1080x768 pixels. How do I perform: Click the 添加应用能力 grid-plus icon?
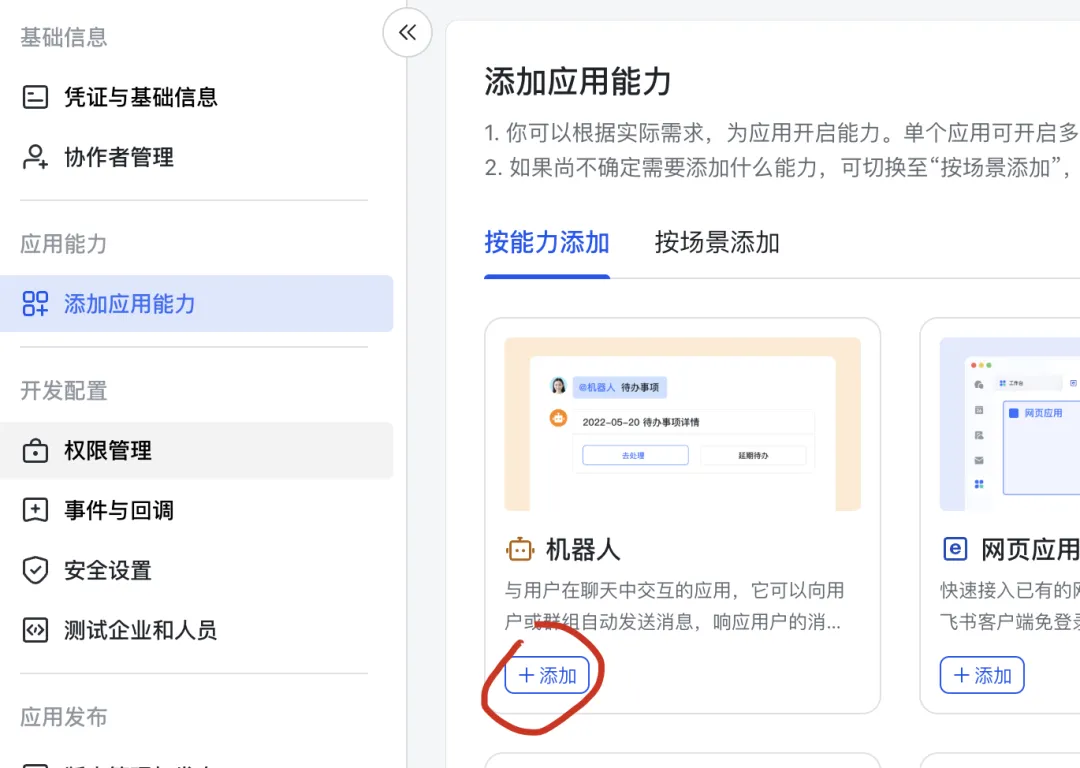[x=35, y=303]
